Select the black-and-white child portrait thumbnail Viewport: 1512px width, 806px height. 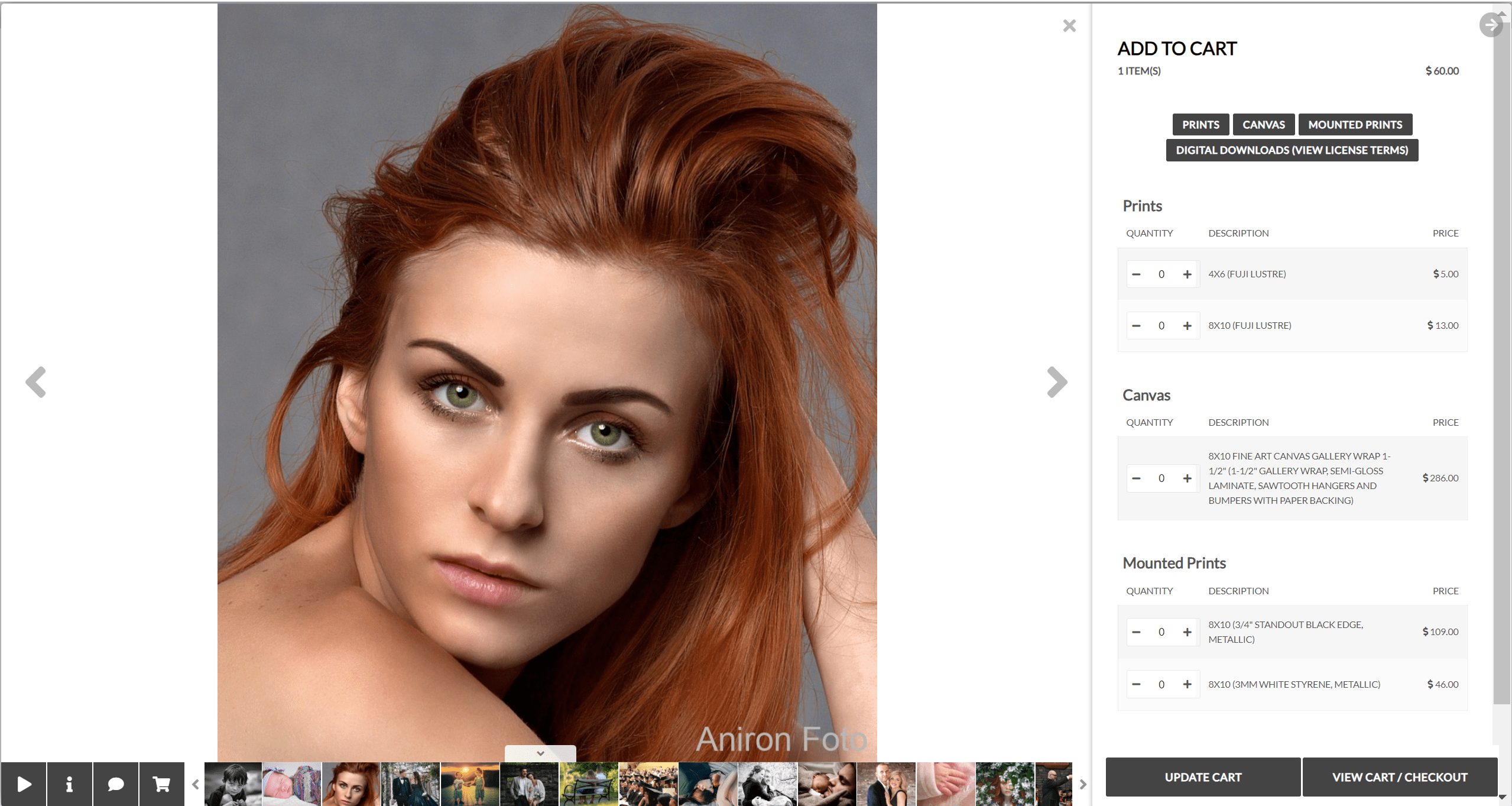tap(233, 784)
